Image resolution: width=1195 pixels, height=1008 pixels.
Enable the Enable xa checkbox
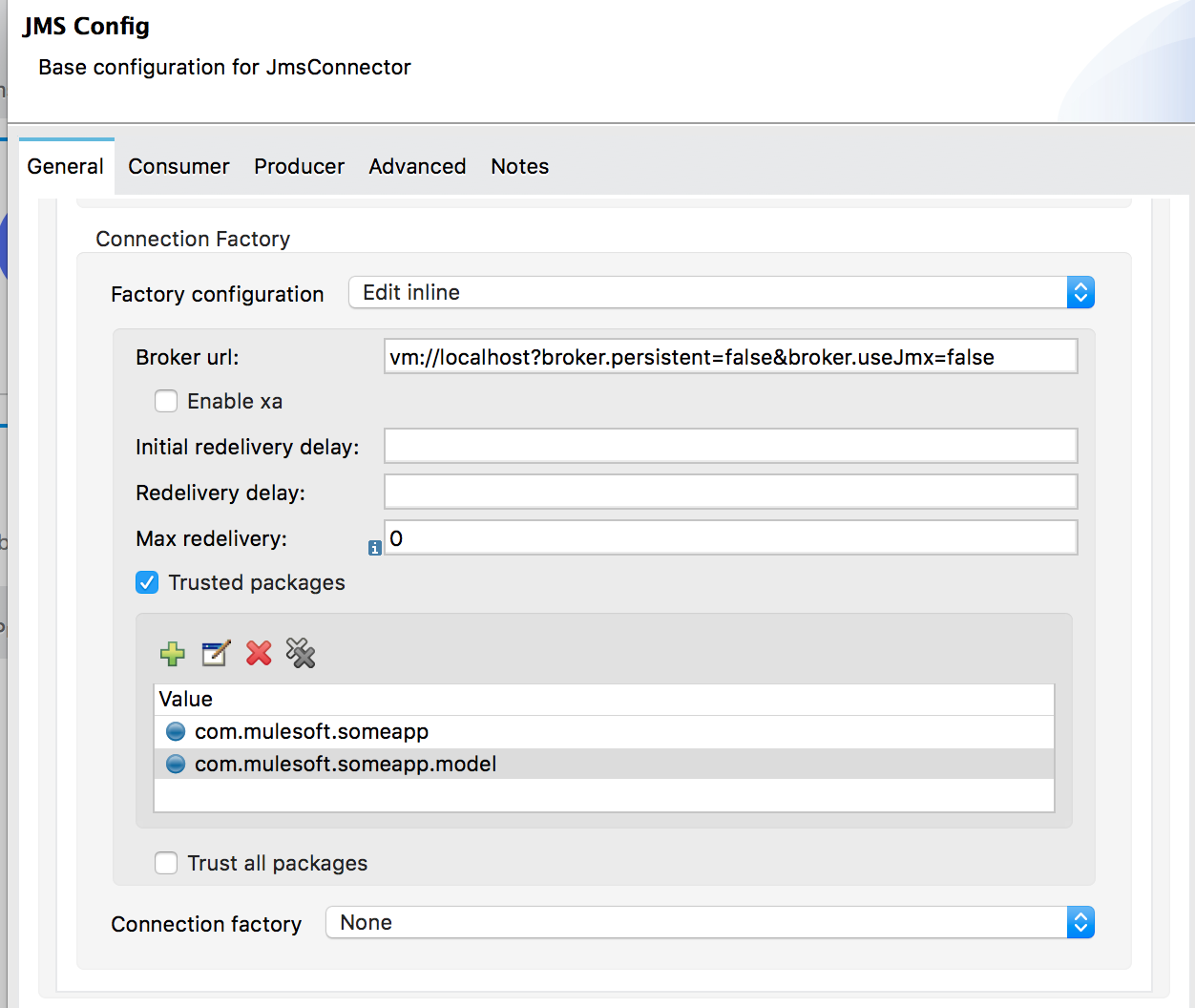click(166, 402)
